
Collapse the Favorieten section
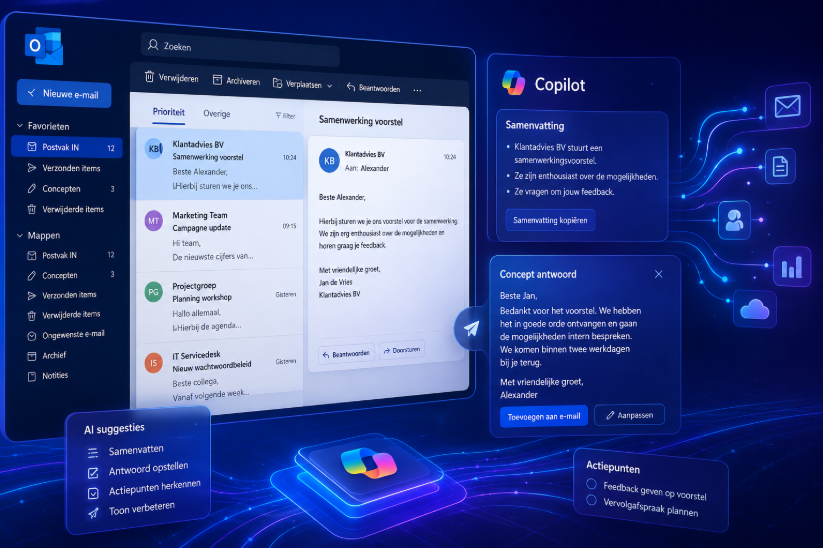click(20, 125)
